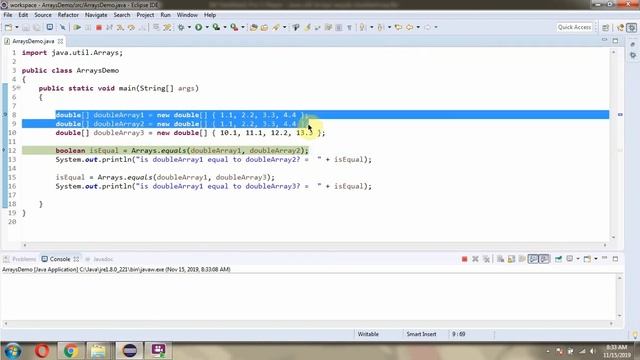This screenshot has height=360, width=640.
Task: Open the Refactor menu
Action: pyautogui.click(x=68, y=15)
